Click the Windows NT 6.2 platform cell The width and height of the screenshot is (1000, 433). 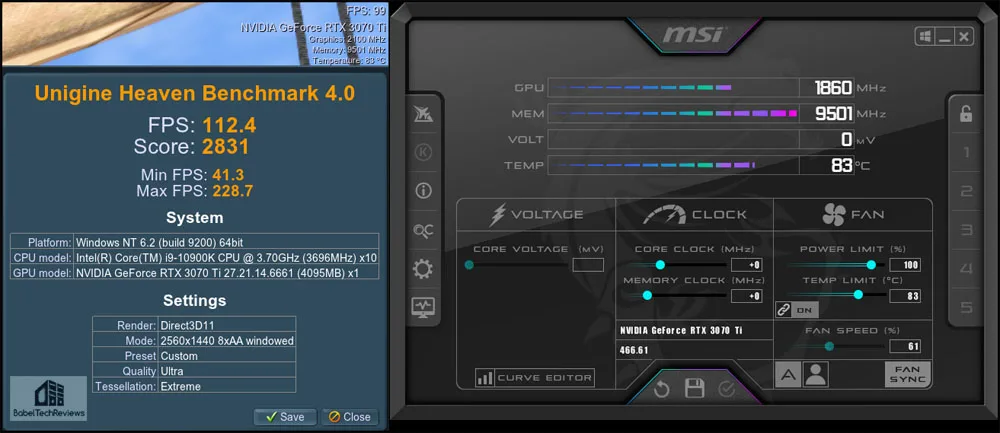coord(226,242)
